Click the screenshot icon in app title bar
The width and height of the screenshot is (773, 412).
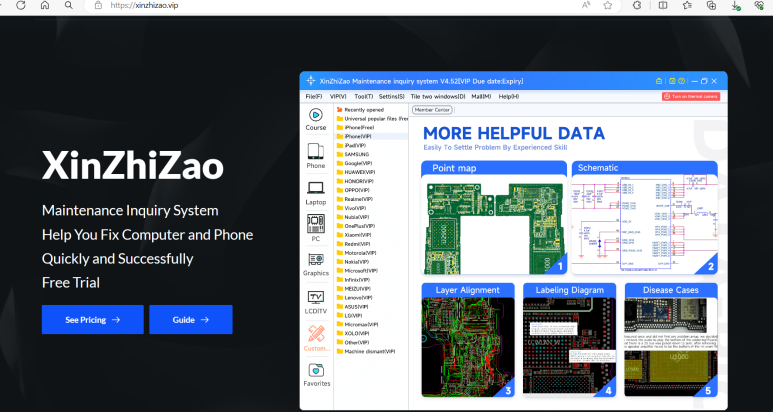pos(672,81)
